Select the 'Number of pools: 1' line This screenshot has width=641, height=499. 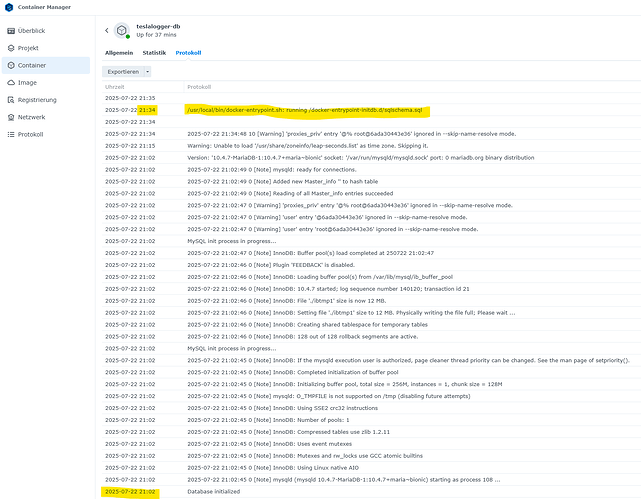(x=371, y=420)
